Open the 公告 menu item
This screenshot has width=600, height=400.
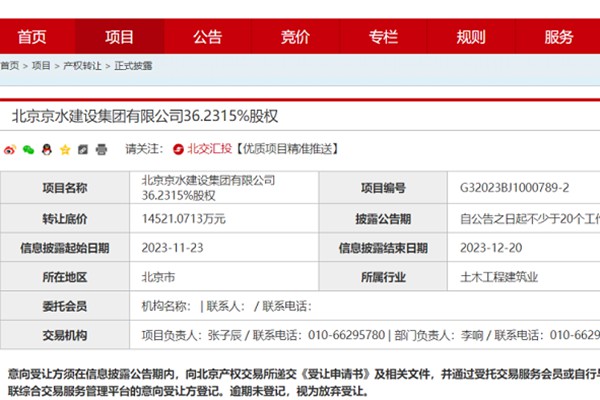pos(207,37)
